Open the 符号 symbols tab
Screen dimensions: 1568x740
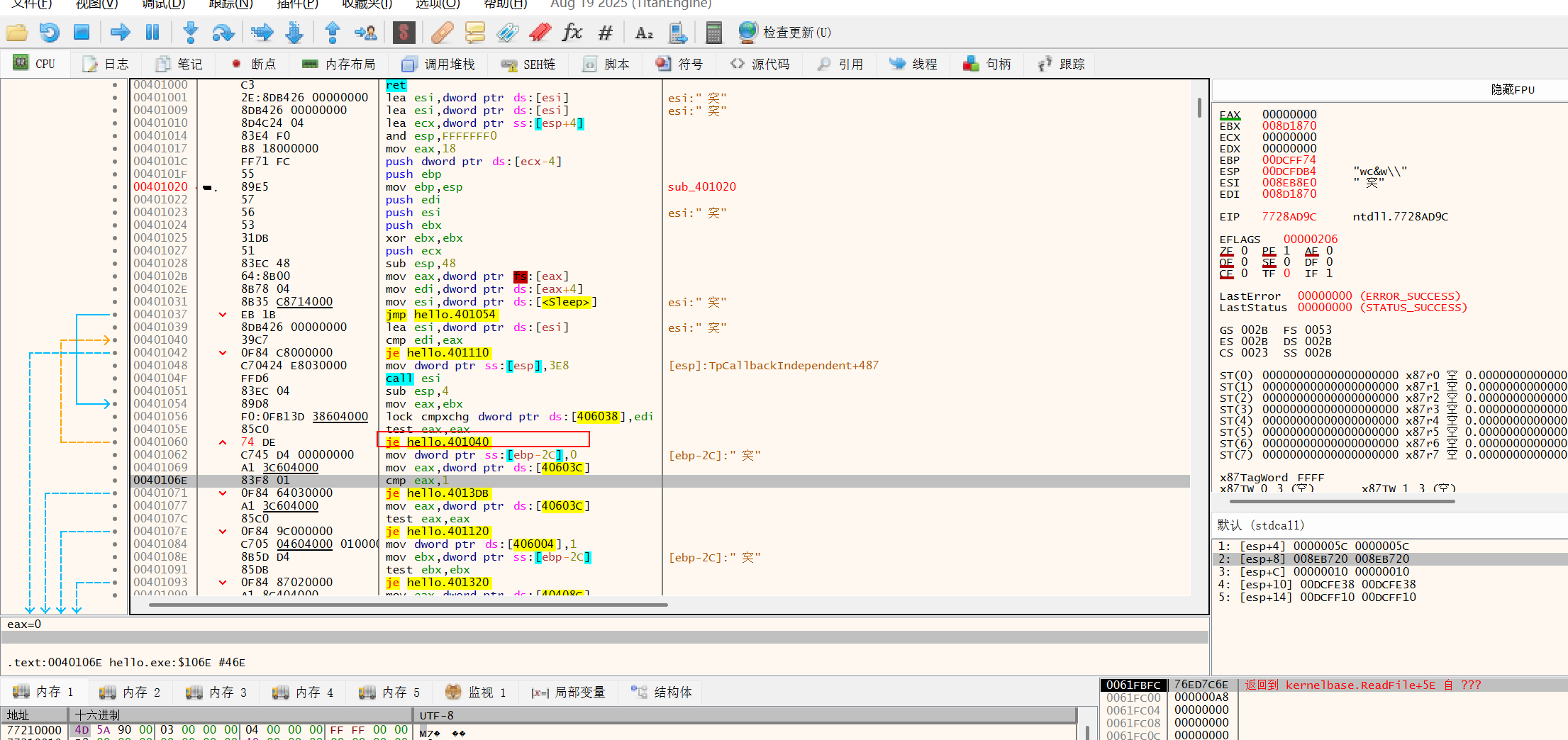[679, 65]
